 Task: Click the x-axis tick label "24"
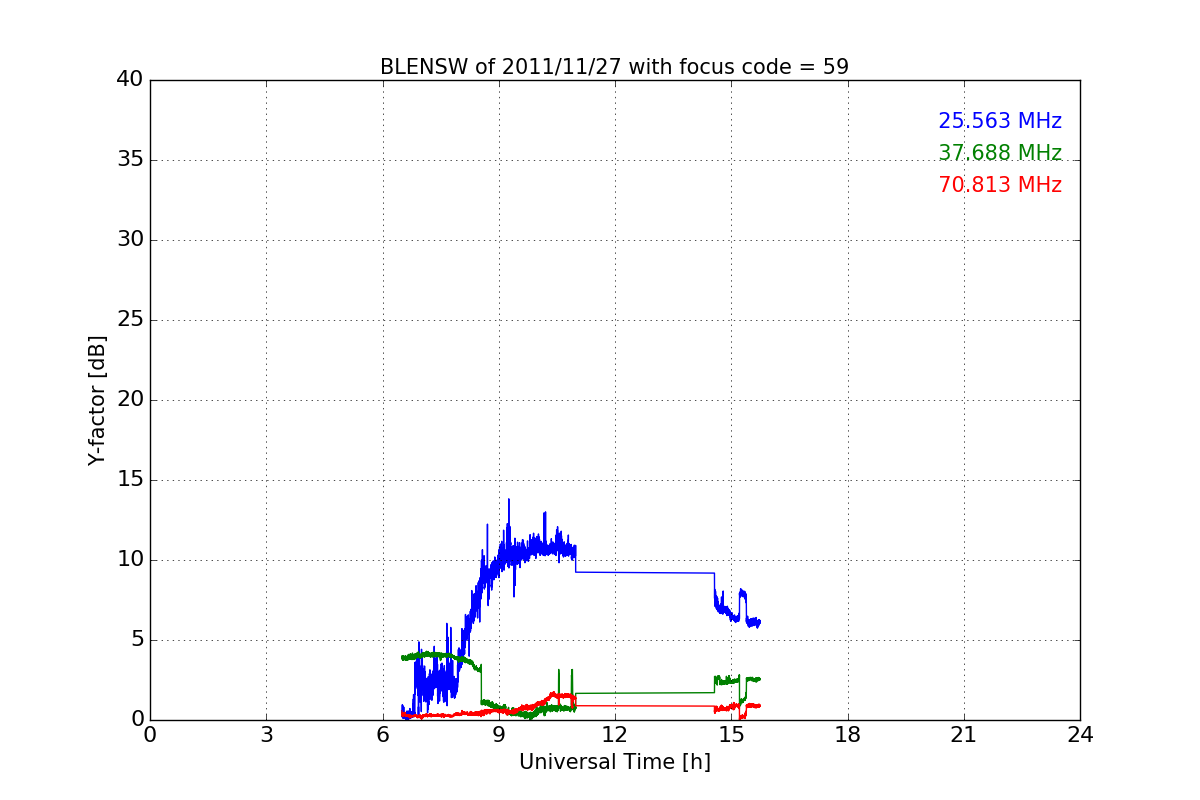1080,735
